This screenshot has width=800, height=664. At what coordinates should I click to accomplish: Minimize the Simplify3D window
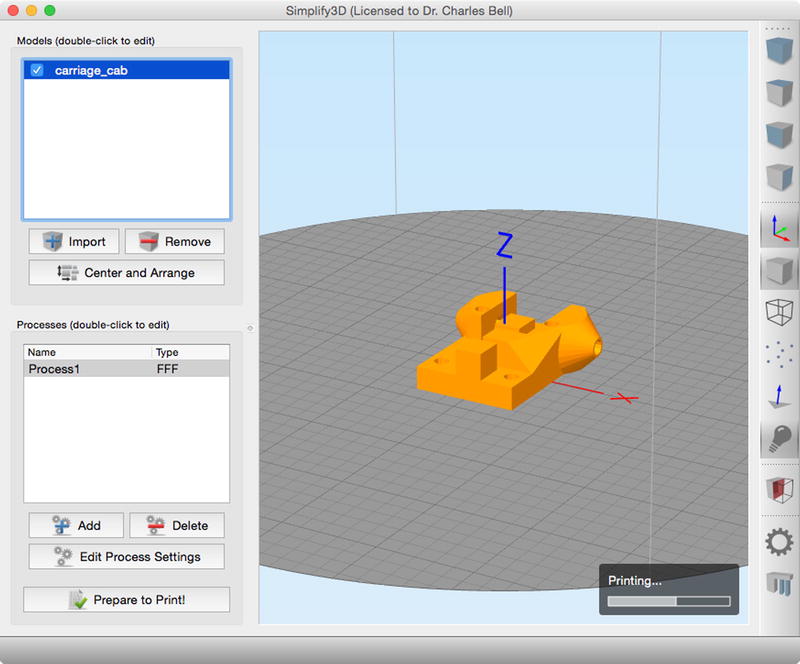(x=32, y=10)
